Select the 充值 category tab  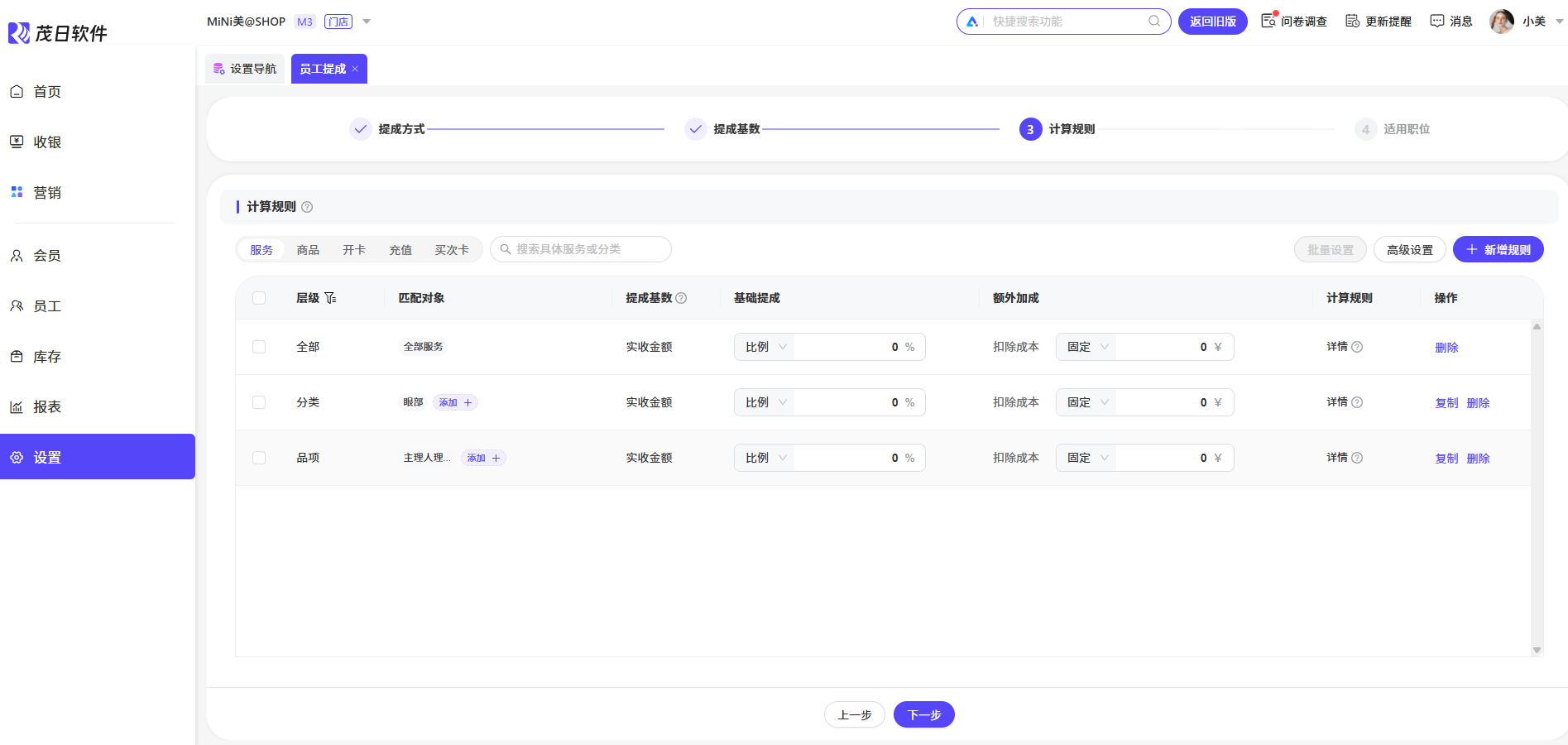(400, 250)
